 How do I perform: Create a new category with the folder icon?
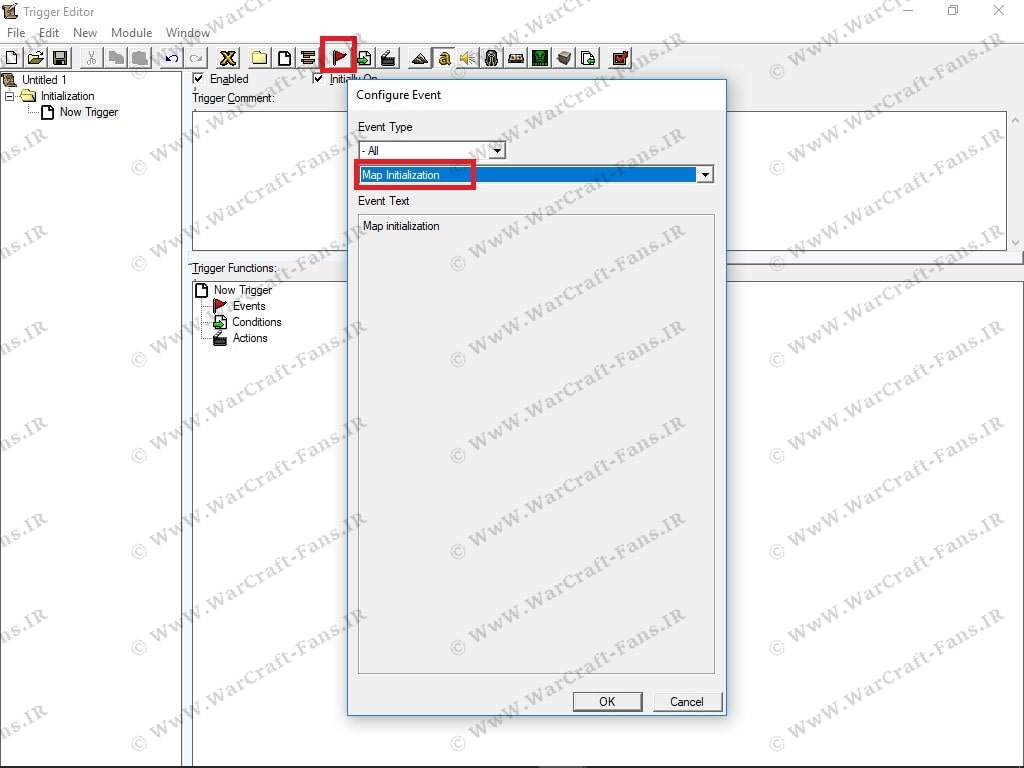(x=259, y=58)
